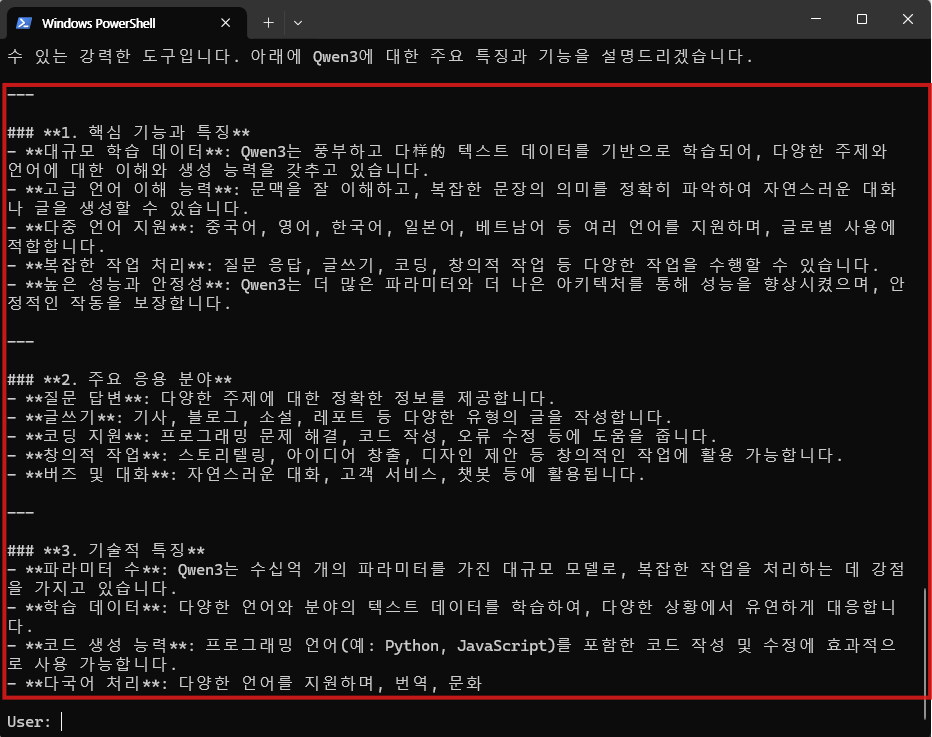Click the heading "2. 주요 응용 분야"

point(120,379)
